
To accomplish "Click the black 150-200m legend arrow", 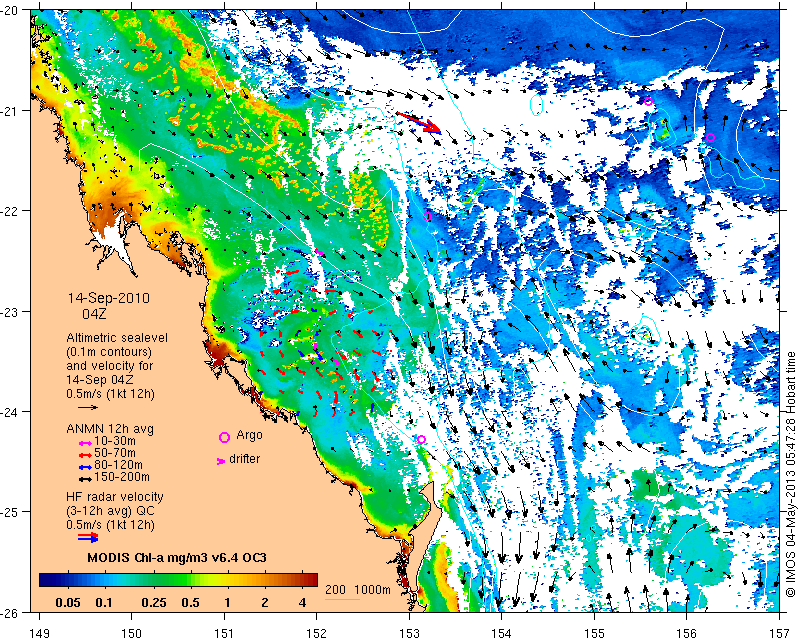I will tap(85, 479).
